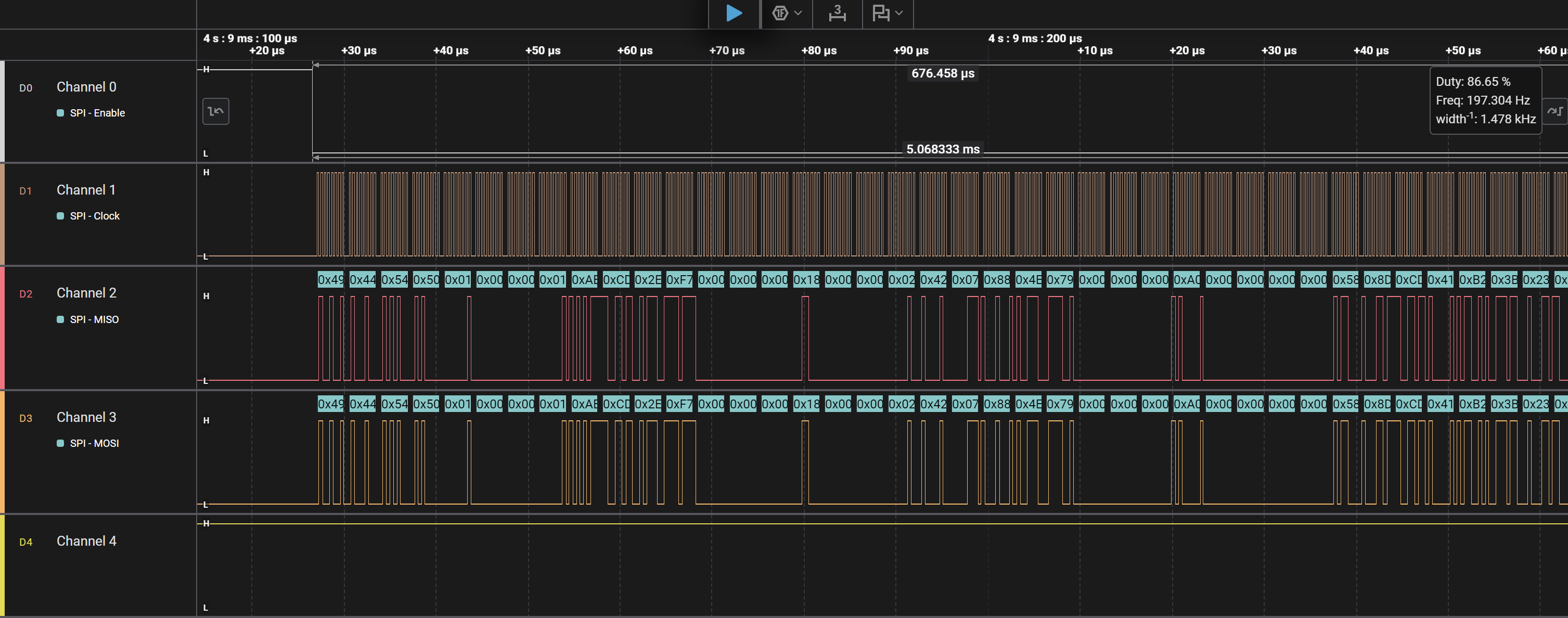Expand the dropdown chevron beside marker icon

click(899, 13)
